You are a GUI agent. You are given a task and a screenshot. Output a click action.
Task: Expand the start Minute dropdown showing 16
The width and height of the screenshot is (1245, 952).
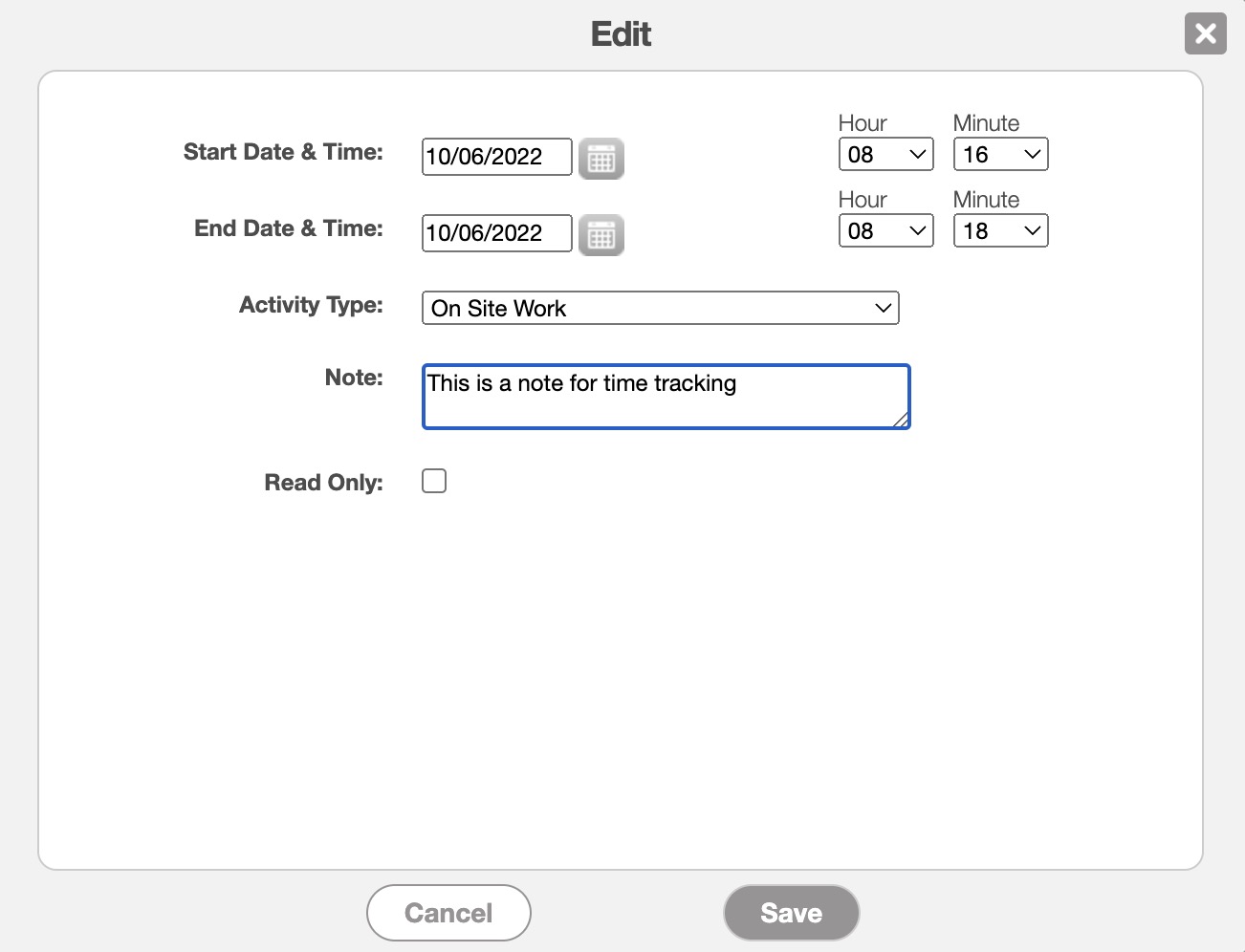(x=1000, y=155)
